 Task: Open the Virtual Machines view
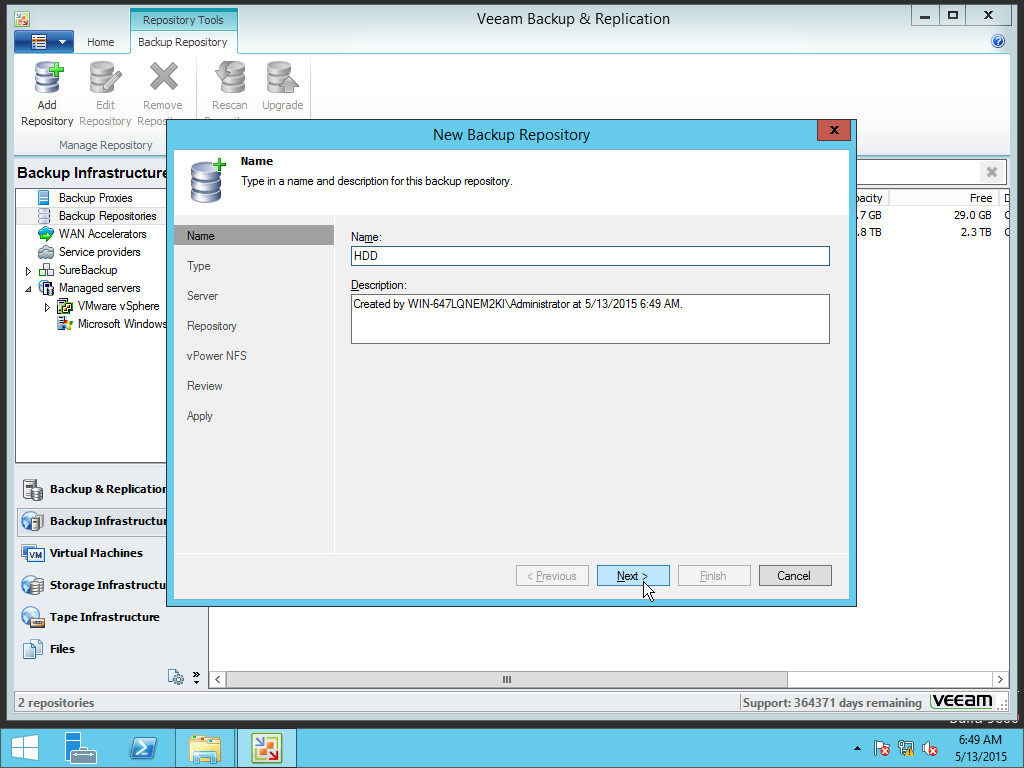tap(84, 553)
